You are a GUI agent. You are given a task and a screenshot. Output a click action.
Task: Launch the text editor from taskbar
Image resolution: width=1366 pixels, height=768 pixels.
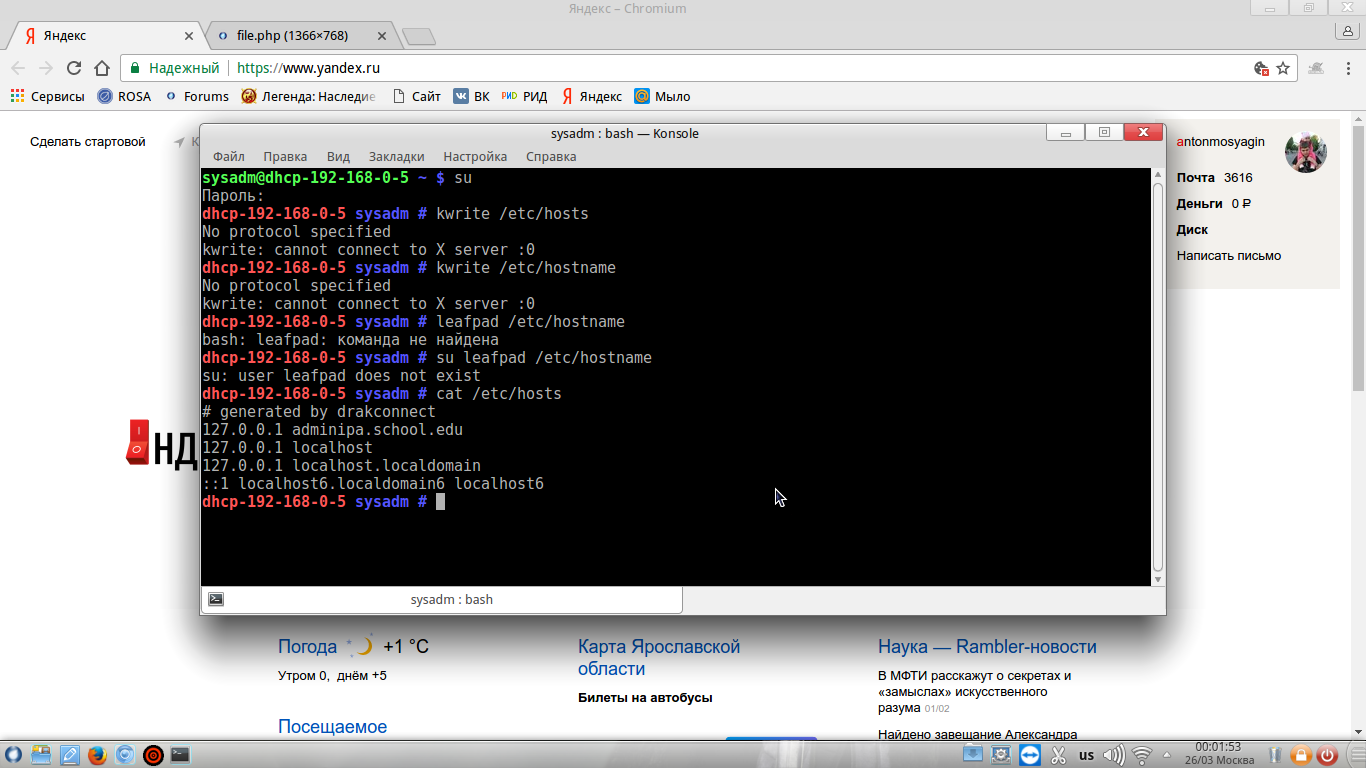point(70,755)
